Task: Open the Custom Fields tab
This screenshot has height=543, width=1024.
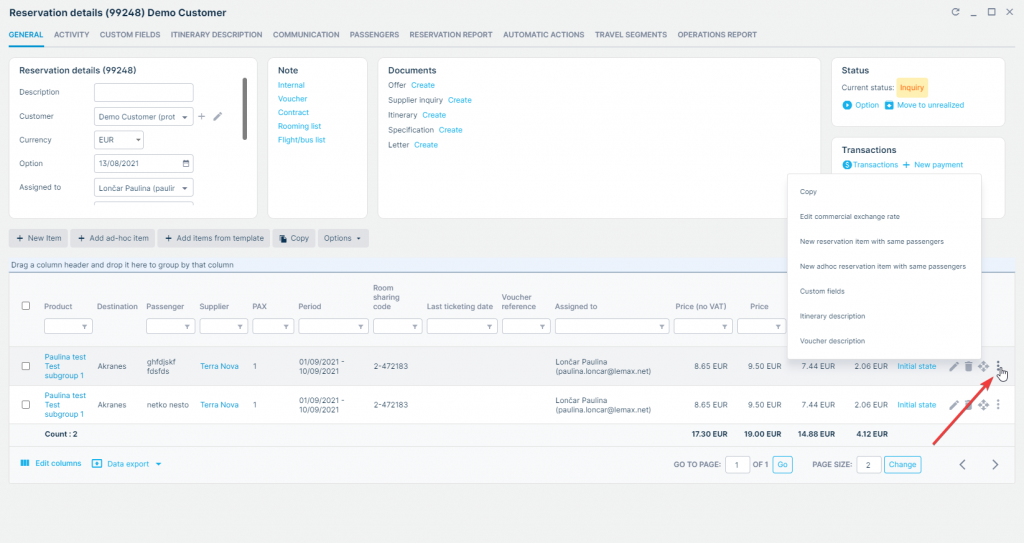Action: coord(130,35)
